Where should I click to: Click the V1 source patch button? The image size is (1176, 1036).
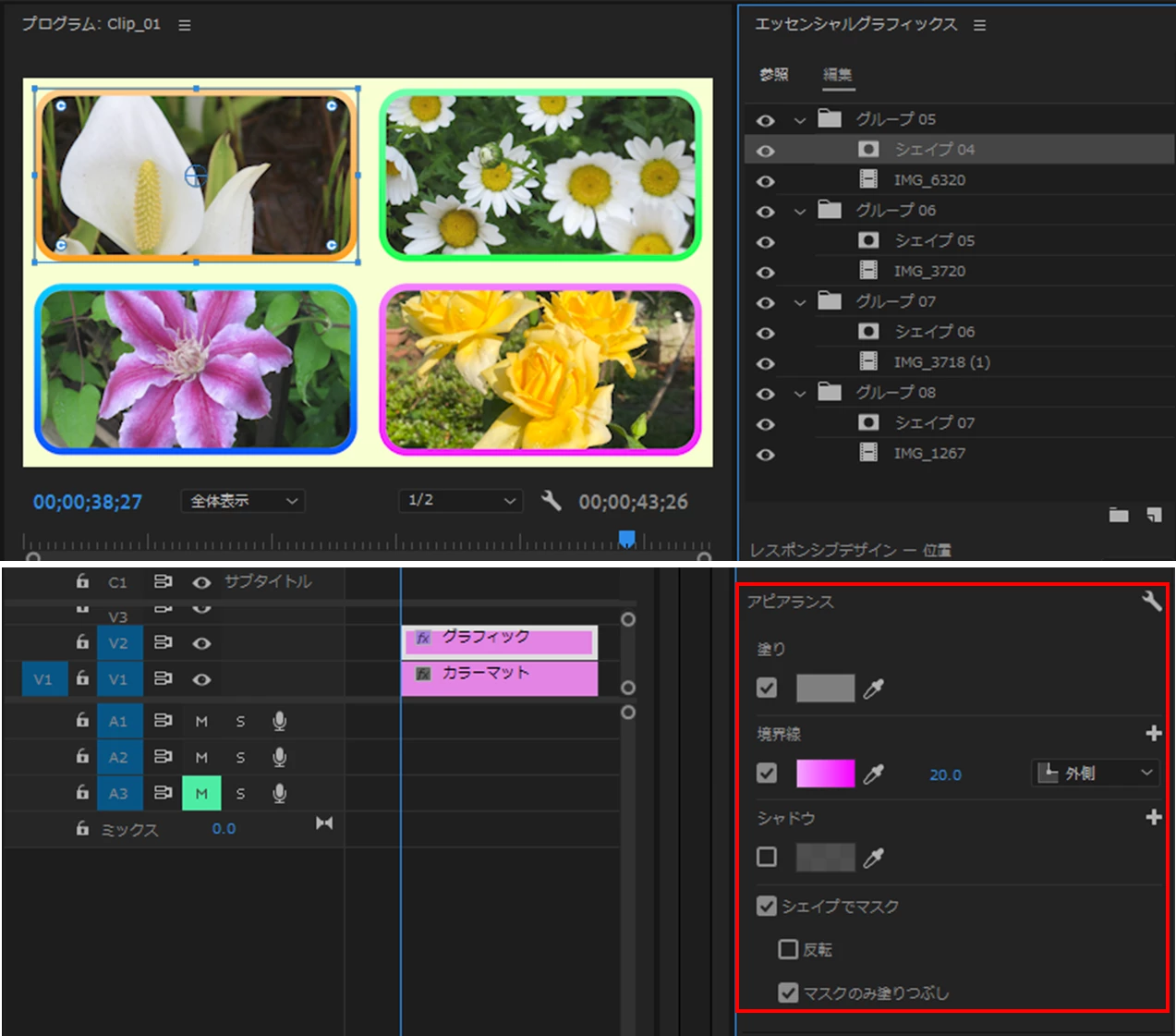(x=43, y=679)
